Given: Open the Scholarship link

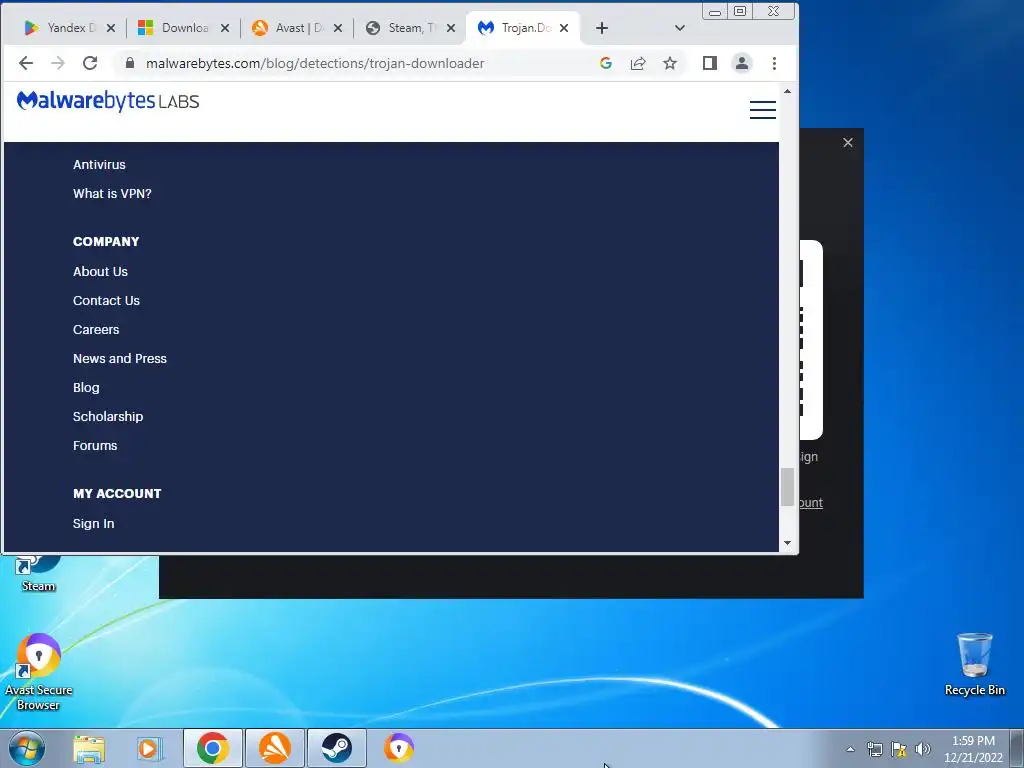Looking at the screenshot, I should point(108,417).
